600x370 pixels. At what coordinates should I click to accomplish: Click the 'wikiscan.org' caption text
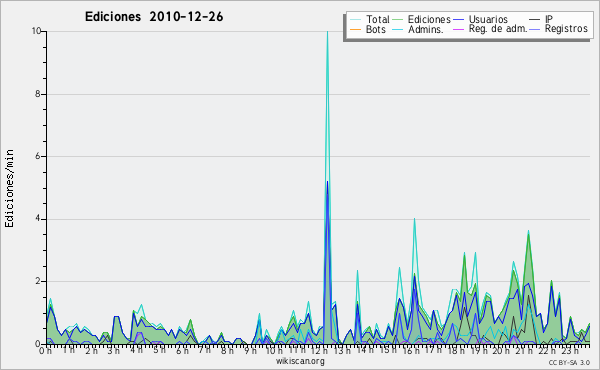pyautogui.click(x=300, y=361)
